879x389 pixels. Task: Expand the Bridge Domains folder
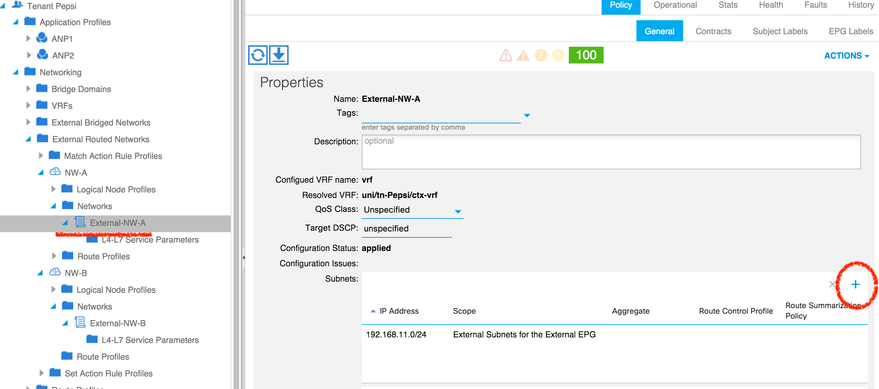click(29, 89)
